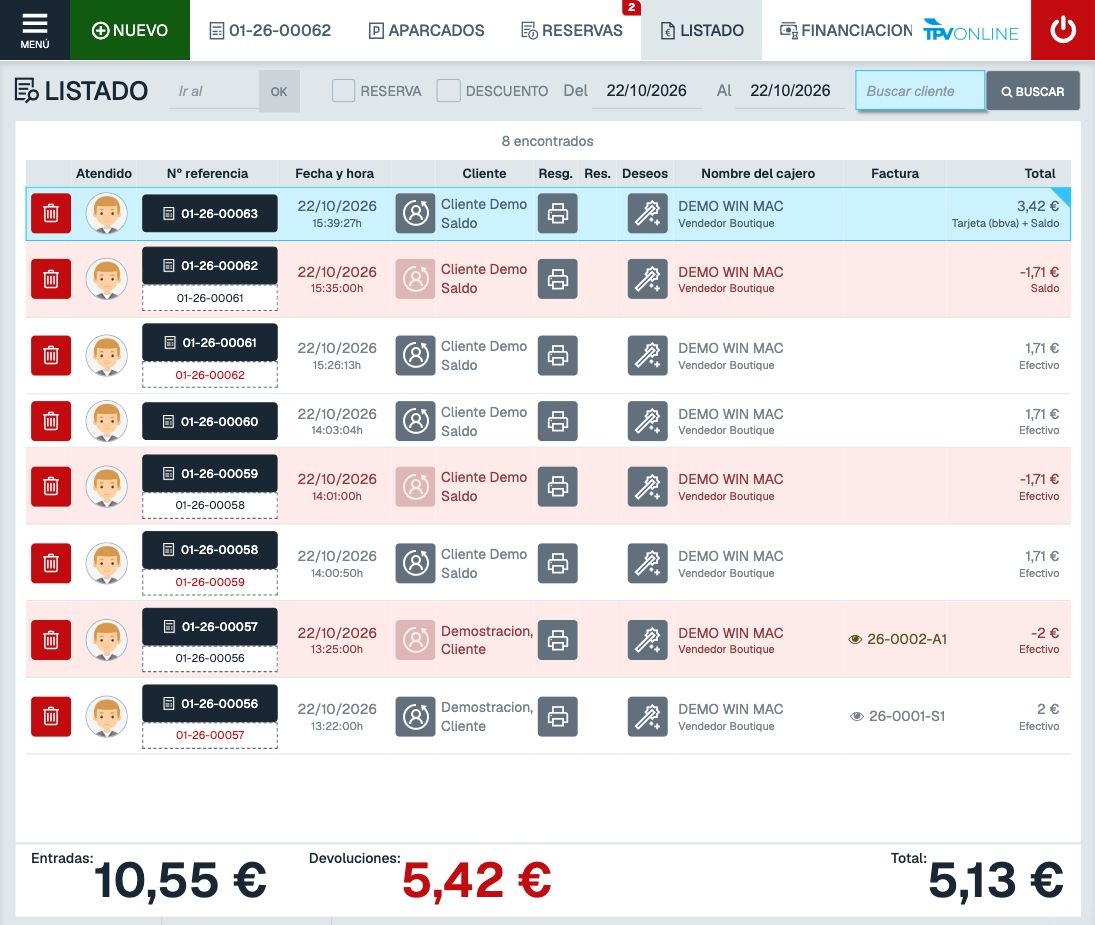Print receipt for the 14:00:50h ticket
The width and height of the screenshot is (1095, 925).
[557, 563]
